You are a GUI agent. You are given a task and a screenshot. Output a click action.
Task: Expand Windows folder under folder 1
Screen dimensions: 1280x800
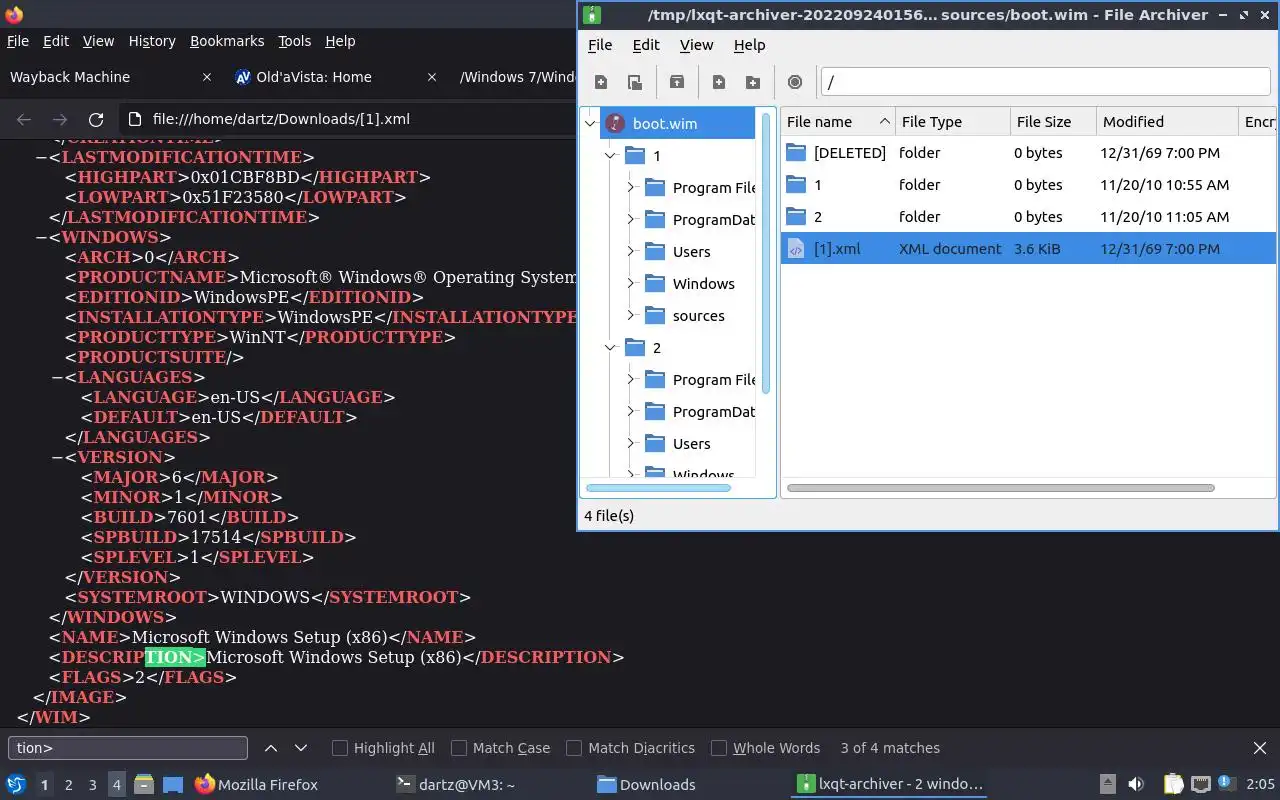(x=631, y=284)
